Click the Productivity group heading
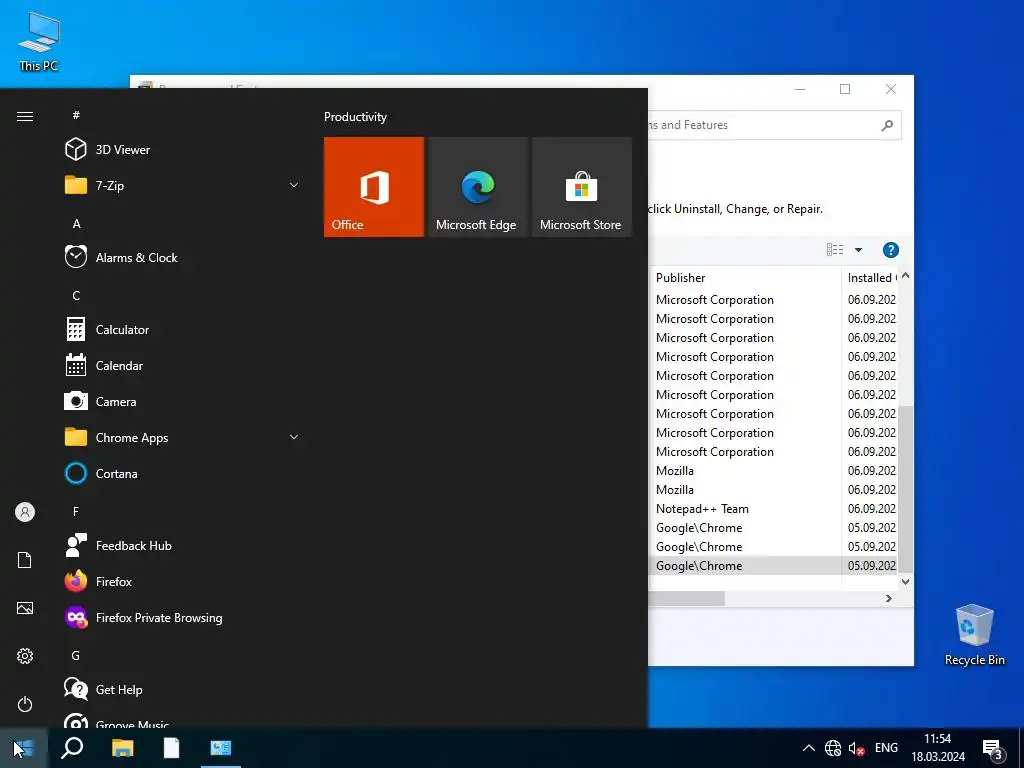Image resolution: width=1024 pixels, height=768 pixels. pyautogui.click(x=355, y=117)
